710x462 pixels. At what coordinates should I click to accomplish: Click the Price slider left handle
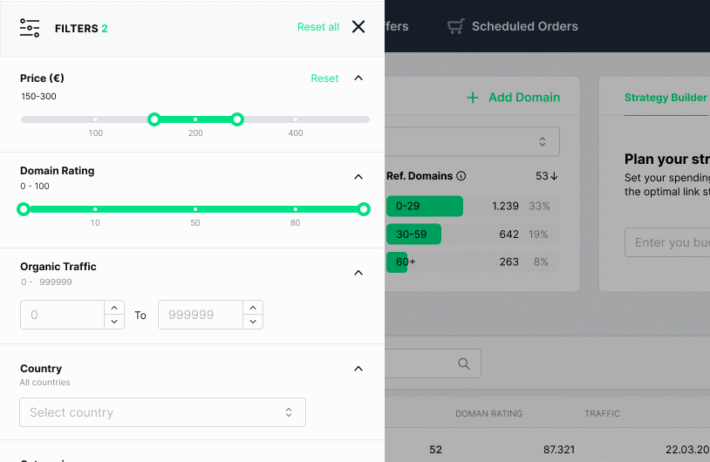[x=154, y=119]
